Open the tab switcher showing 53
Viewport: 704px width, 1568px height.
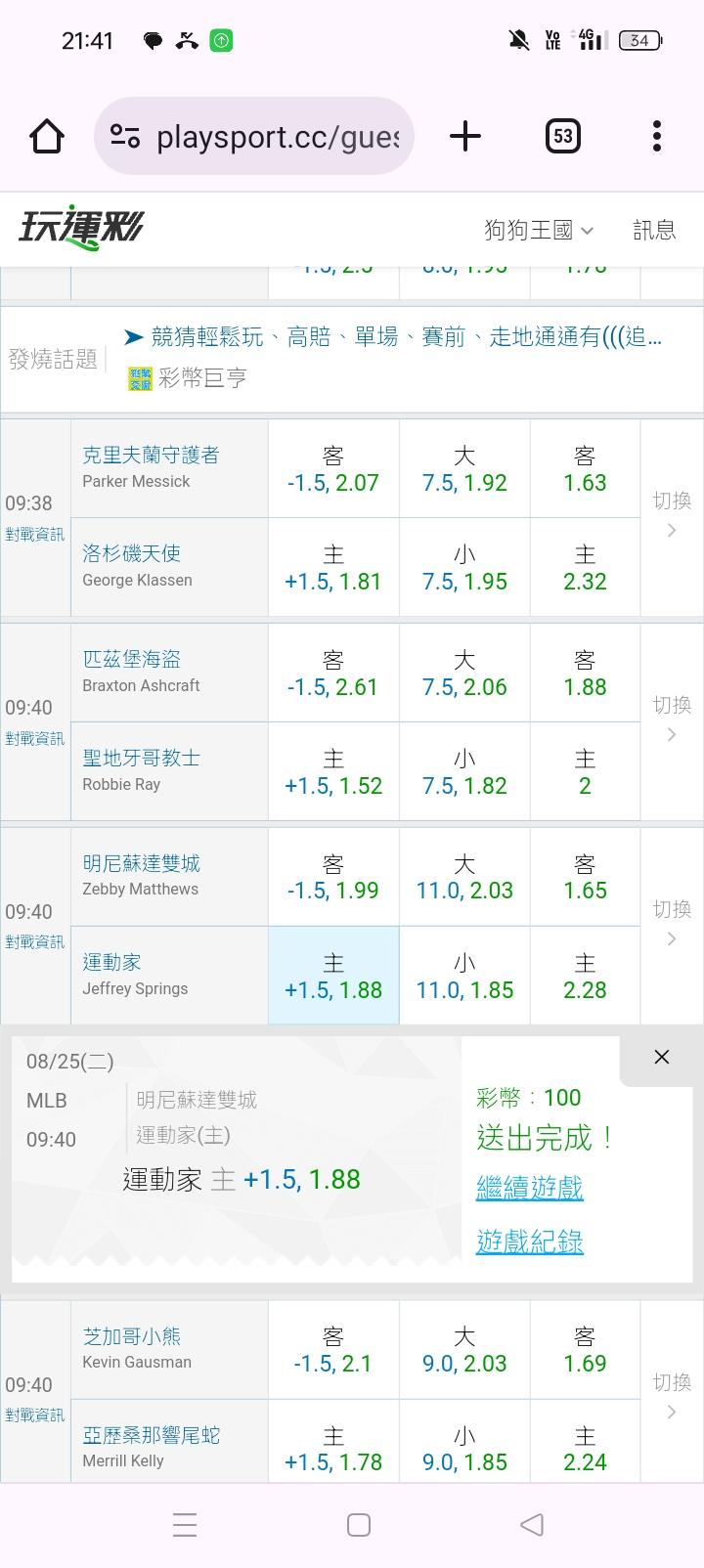pos(562,136)
